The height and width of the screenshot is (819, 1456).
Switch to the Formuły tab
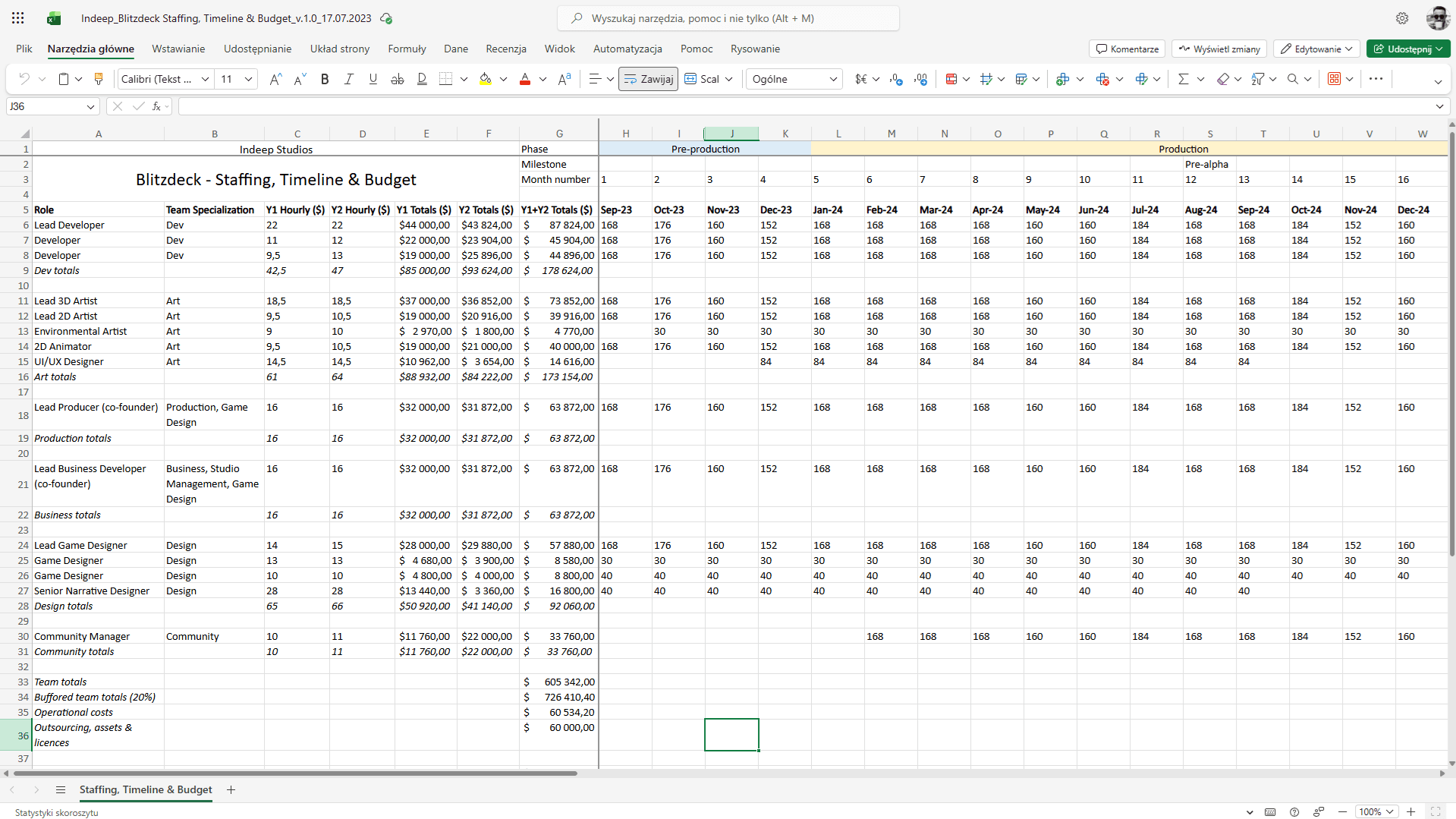pos(407,49)
